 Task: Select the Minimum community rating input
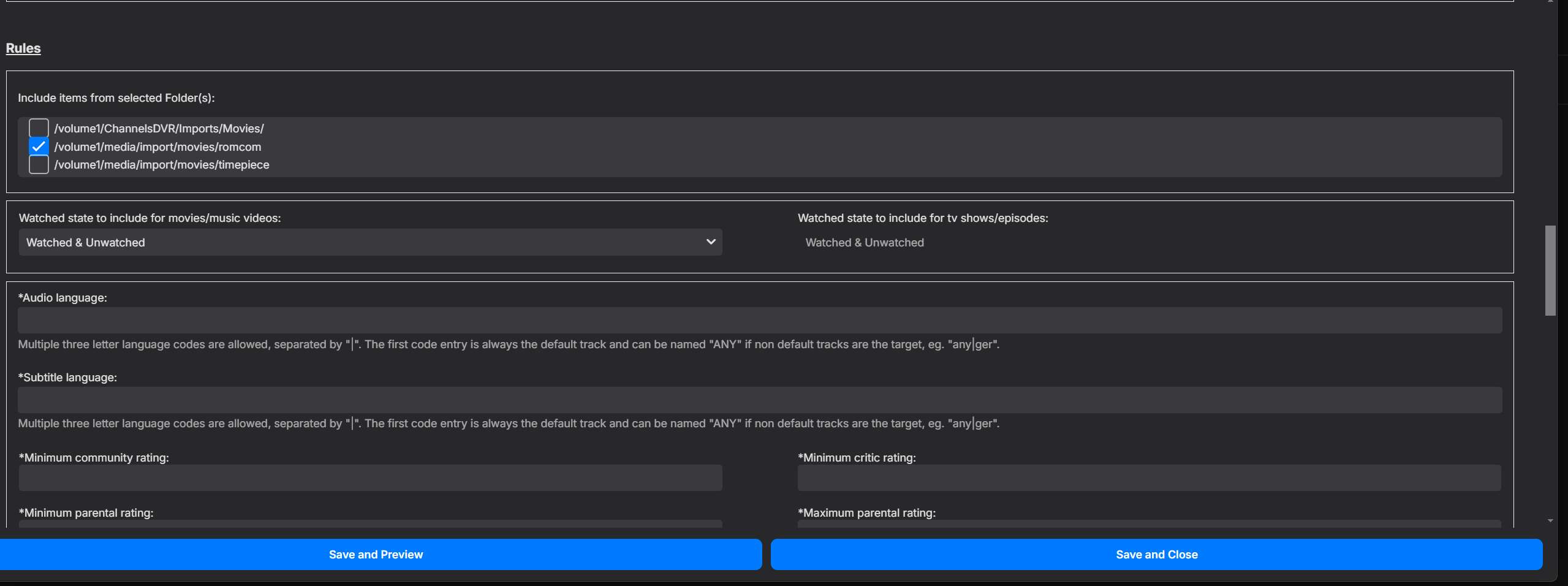[x=370, y=478]
